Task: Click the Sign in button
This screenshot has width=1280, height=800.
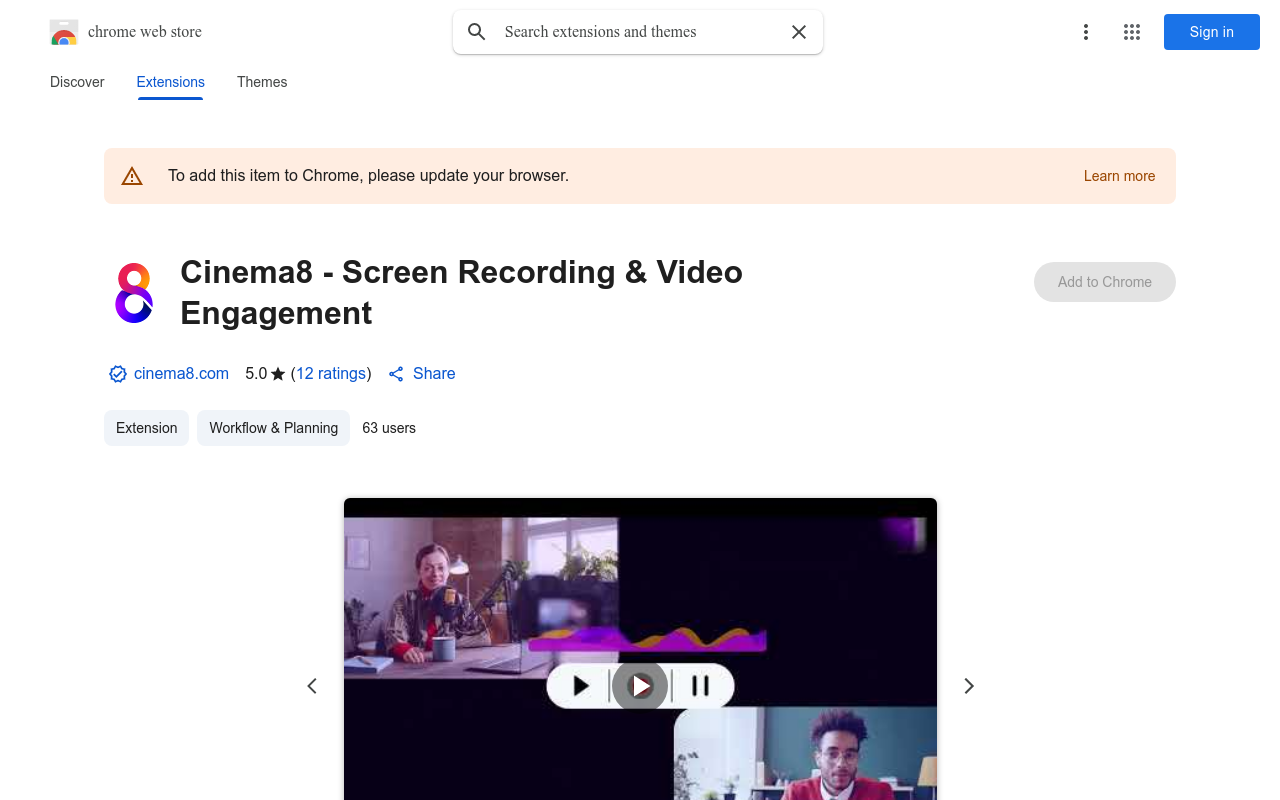Action: (x=1212, y=32)
